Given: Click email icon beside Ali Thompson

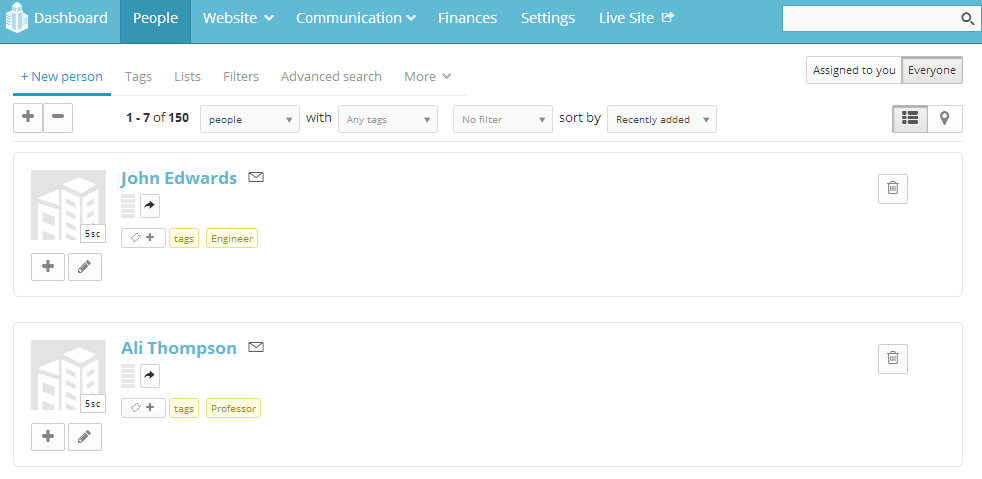Looking at the screenshot, I should pyautogui.click(x=256, y=348).
